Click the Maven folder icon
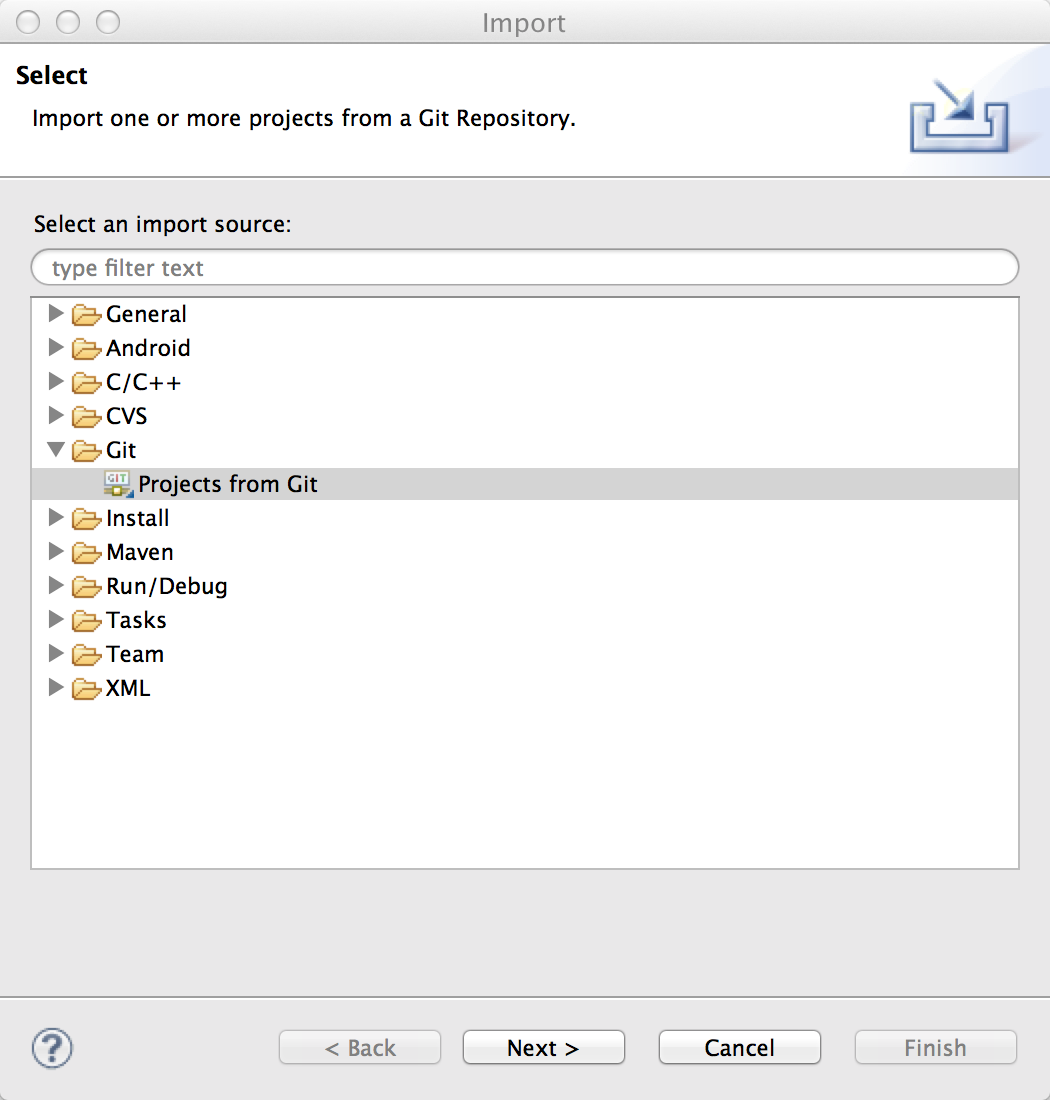Screen dimensions: 1050x1100 click(x=87, y=553)
